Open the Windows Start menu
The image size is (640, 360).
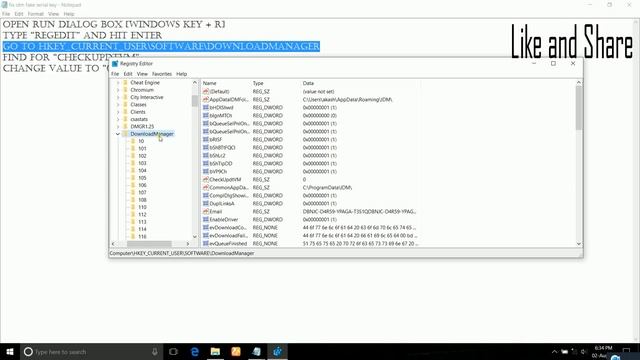[x=10, y=351]
